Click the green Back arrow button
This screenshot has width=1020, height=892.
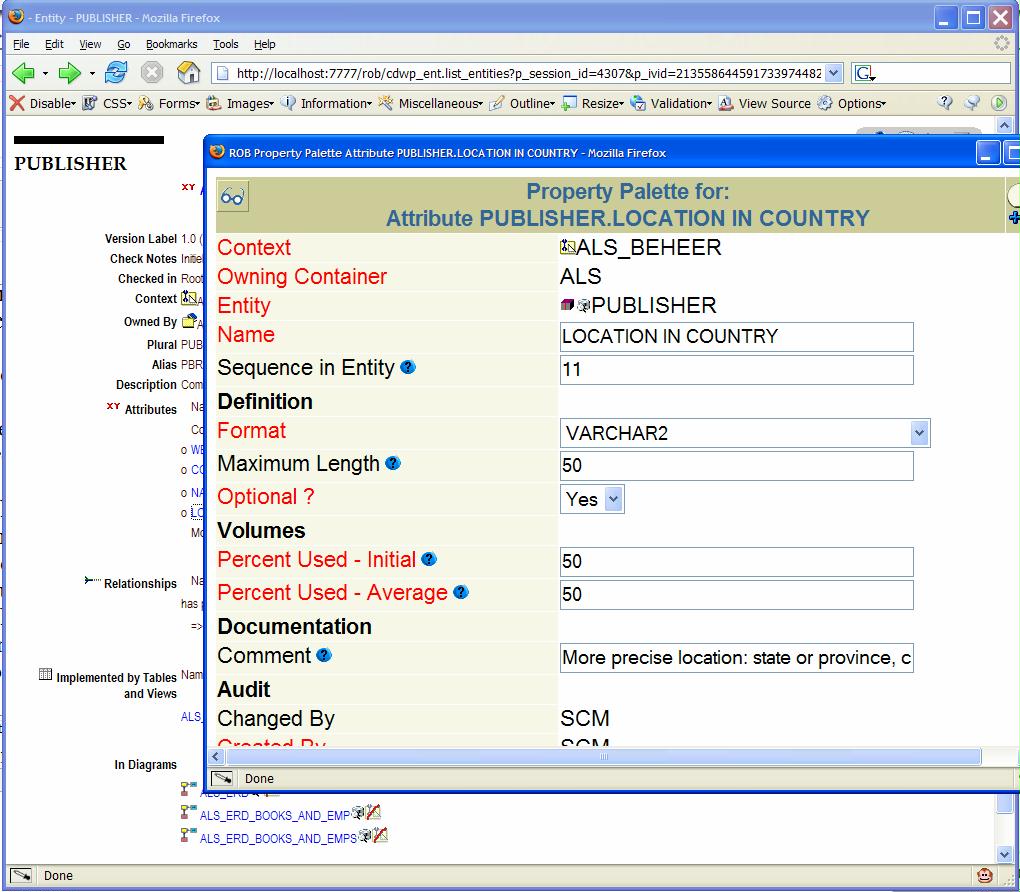(x=23, y=73)
